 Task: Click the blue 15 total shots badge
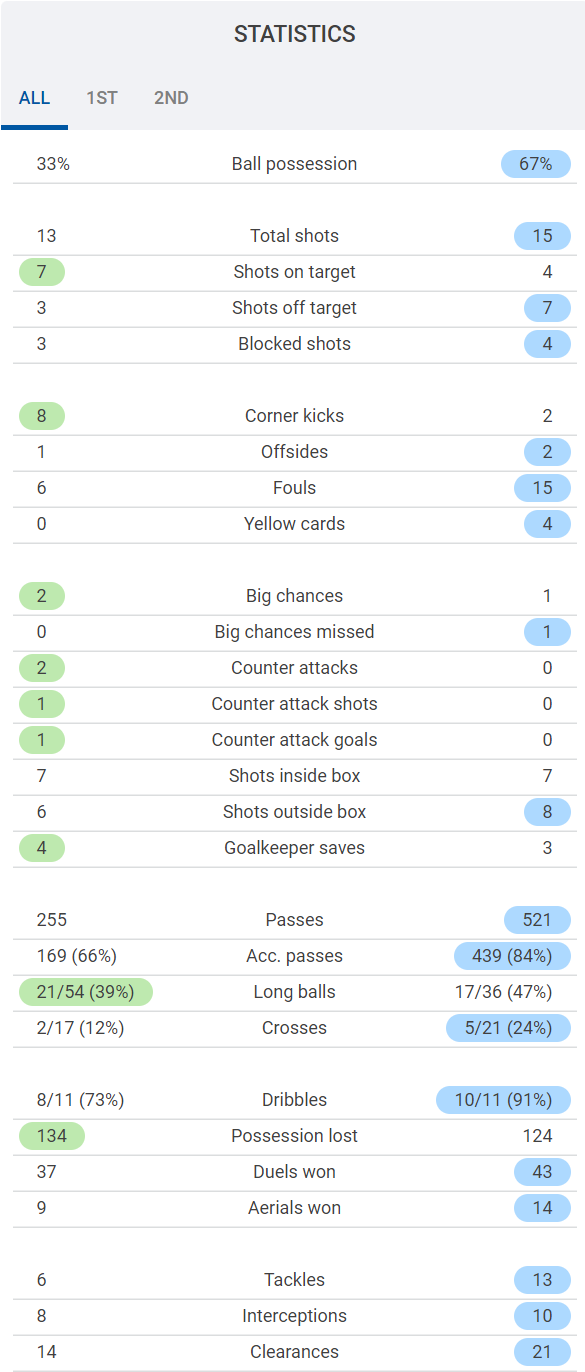[542, 236]
